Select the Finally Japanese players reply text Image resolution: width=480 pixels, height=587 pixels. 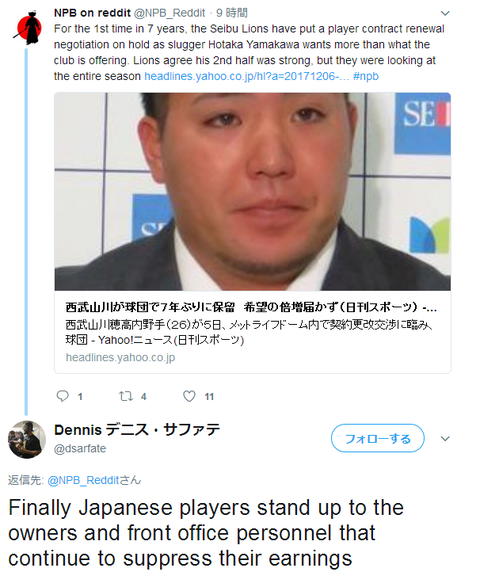(x=206, y=533)
